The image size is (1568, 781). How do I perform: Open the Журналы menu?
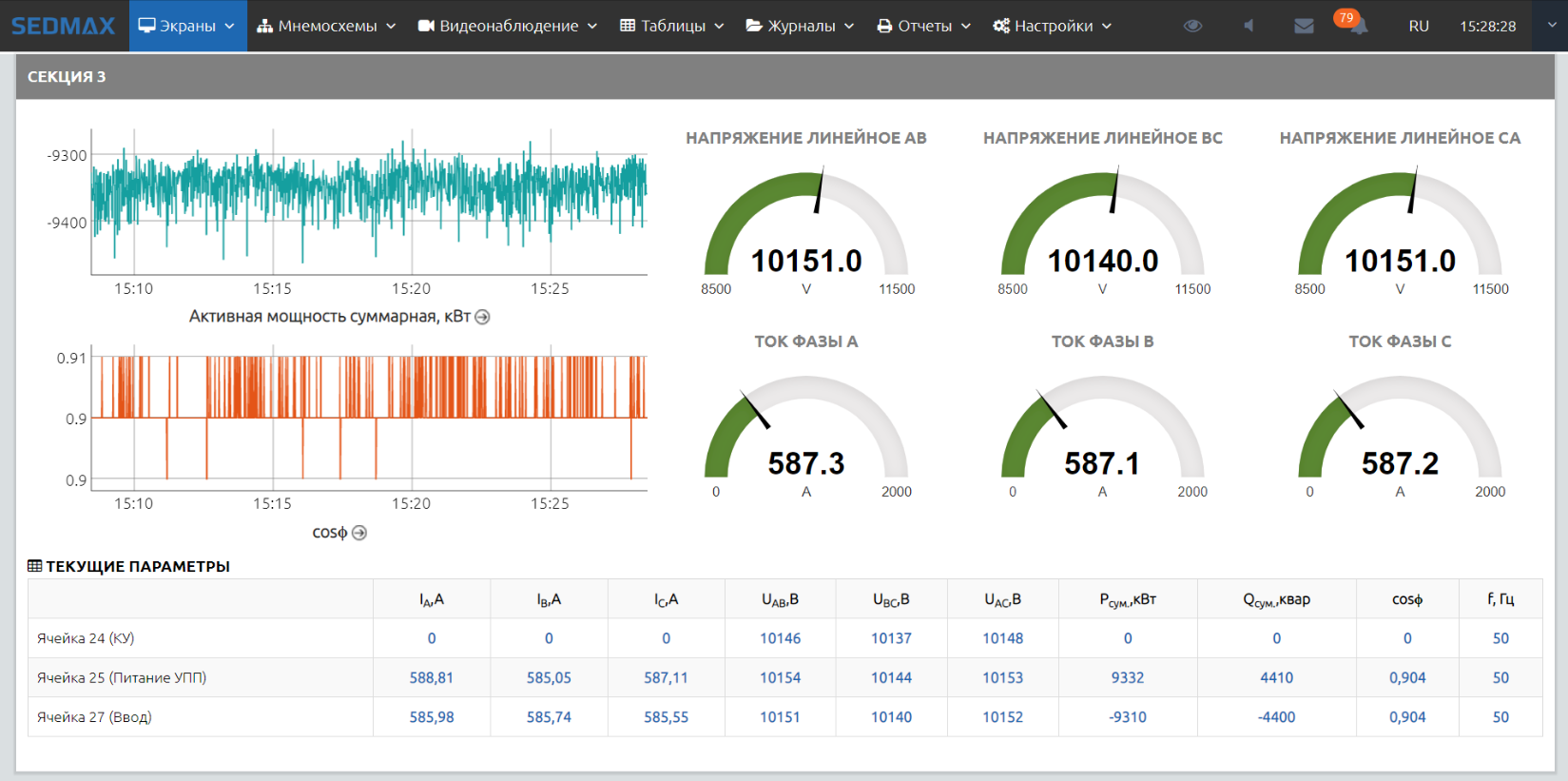[x=800, y=26]
